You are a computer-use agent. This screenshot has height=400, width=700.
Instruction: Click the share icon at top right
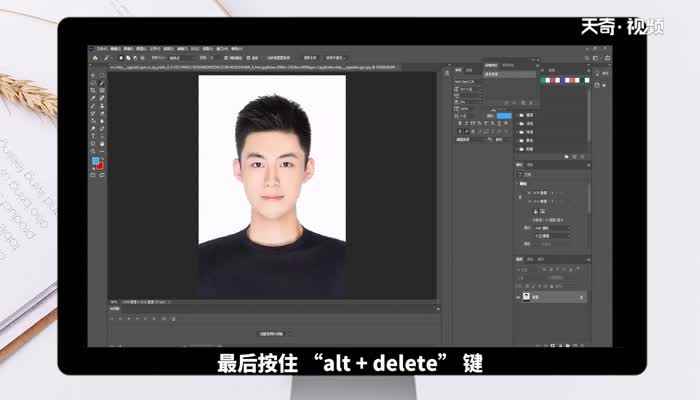[607, 58]
